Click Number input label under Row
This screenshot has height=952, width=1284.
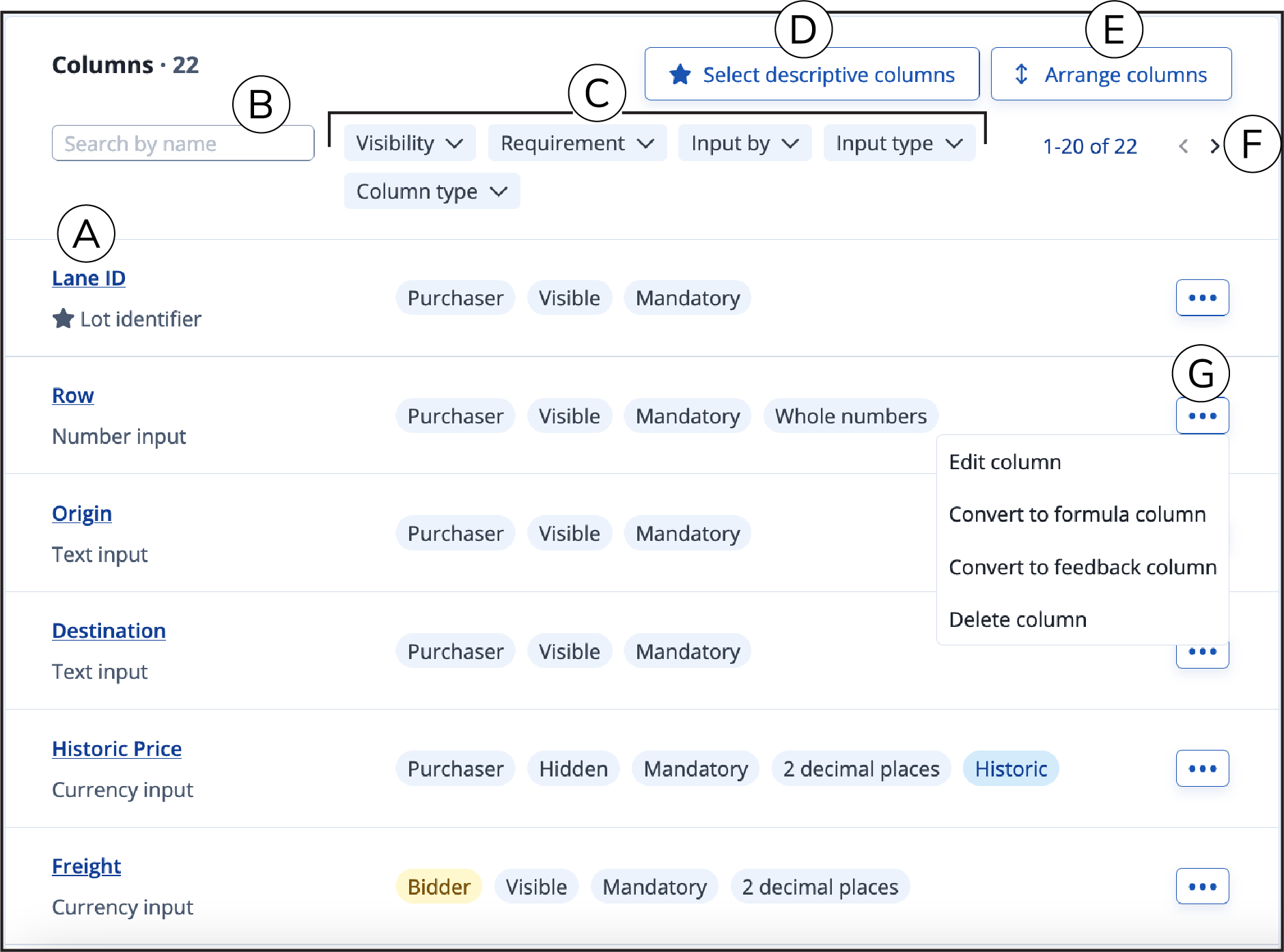point(120,436)
